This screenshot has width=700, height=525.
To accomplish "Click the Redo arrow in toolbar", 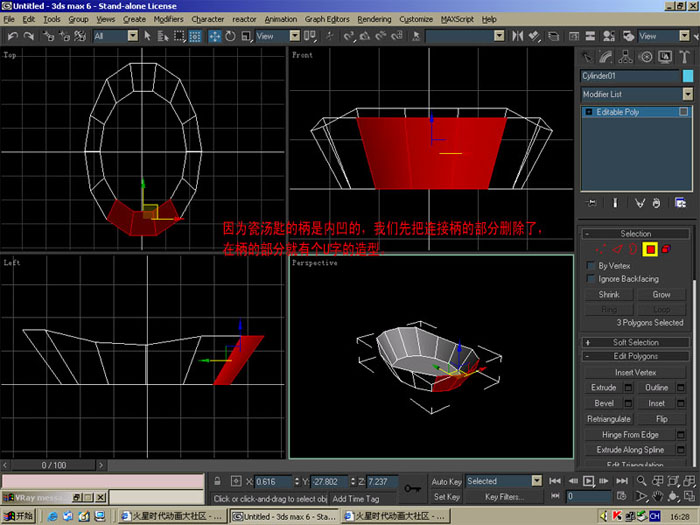I will tap(29, 36).
